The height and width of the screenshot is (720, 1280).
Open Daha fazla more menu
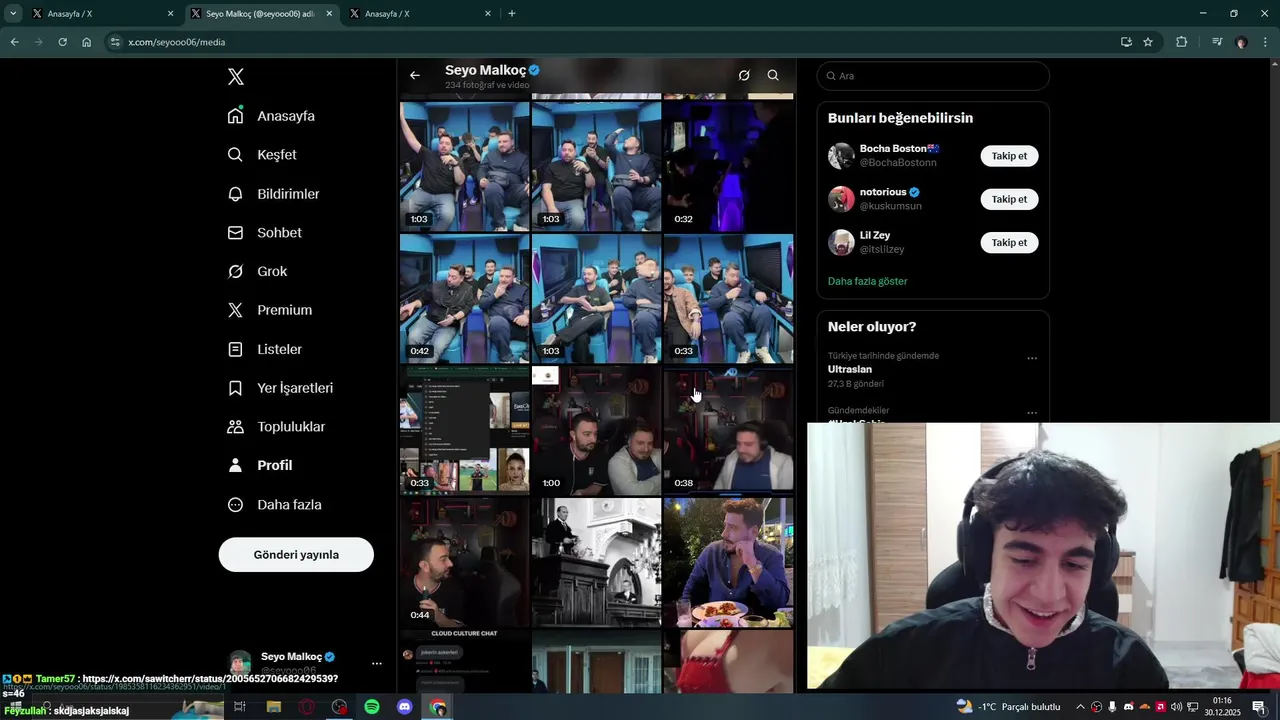pos(274,505)
